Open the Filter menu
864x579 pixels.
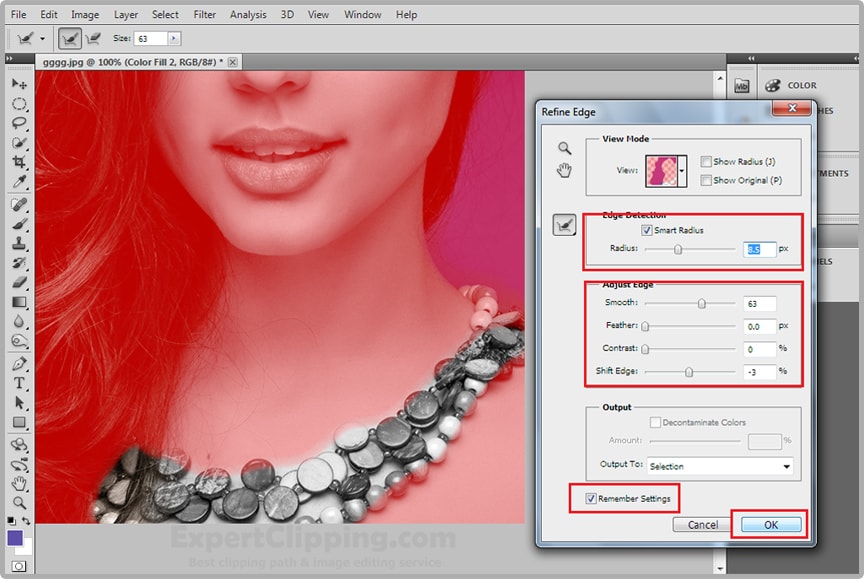pyautogui.click(x=204, y=15)
